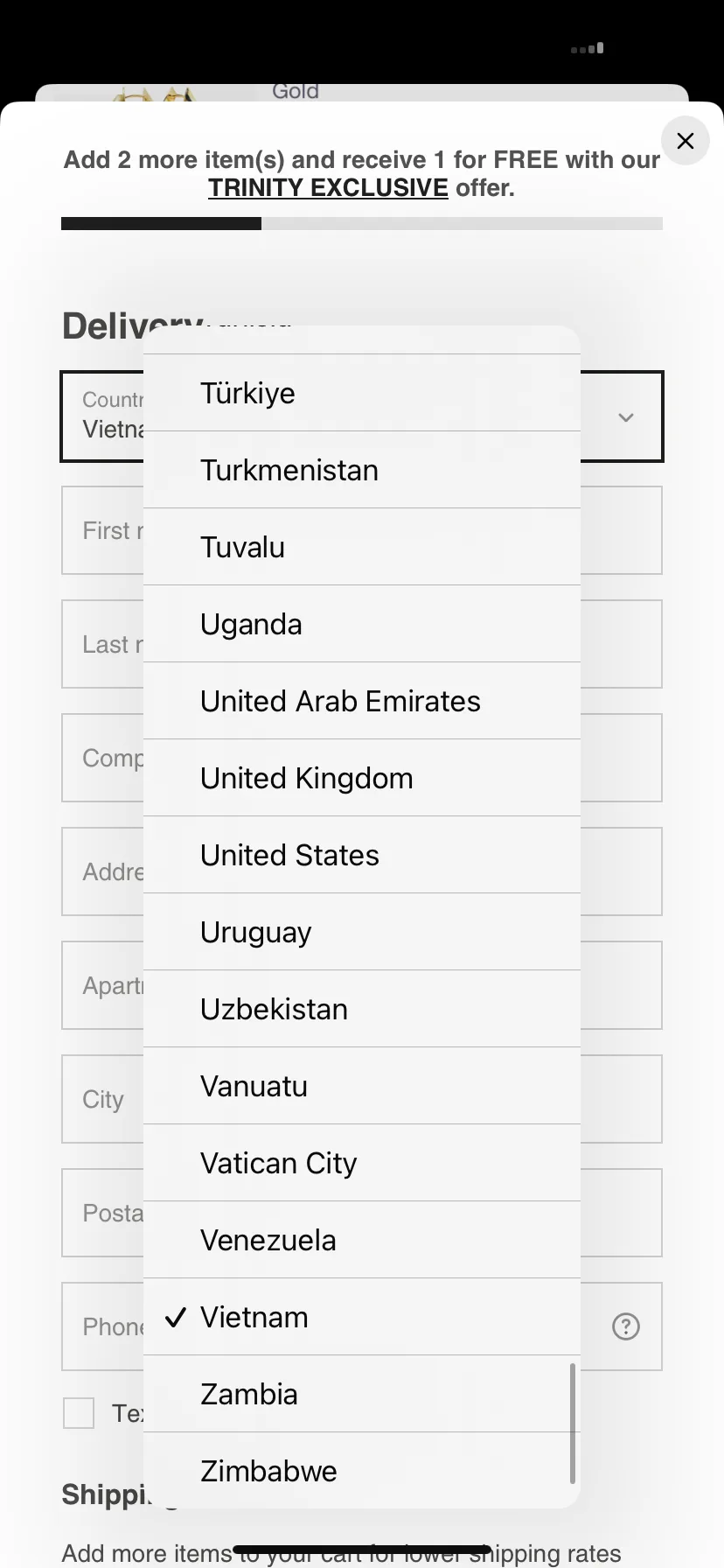Select Uruguay in the country list
The width and height of the screenshot is (724, 1568).
point(361,933)
